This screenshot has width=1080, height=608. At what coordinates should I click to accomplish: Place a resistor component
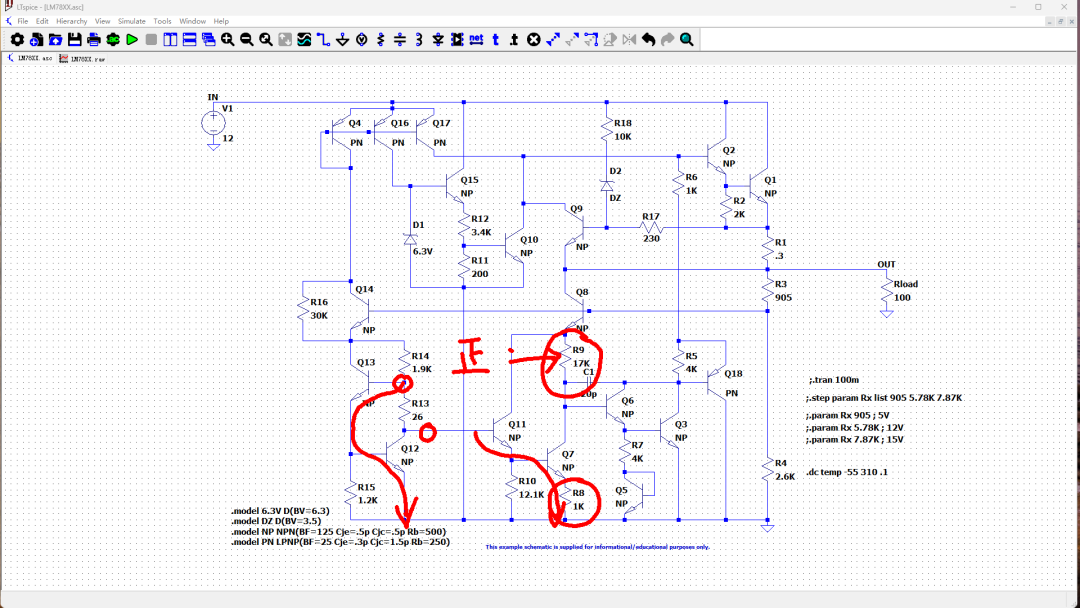tap(380, 40)
